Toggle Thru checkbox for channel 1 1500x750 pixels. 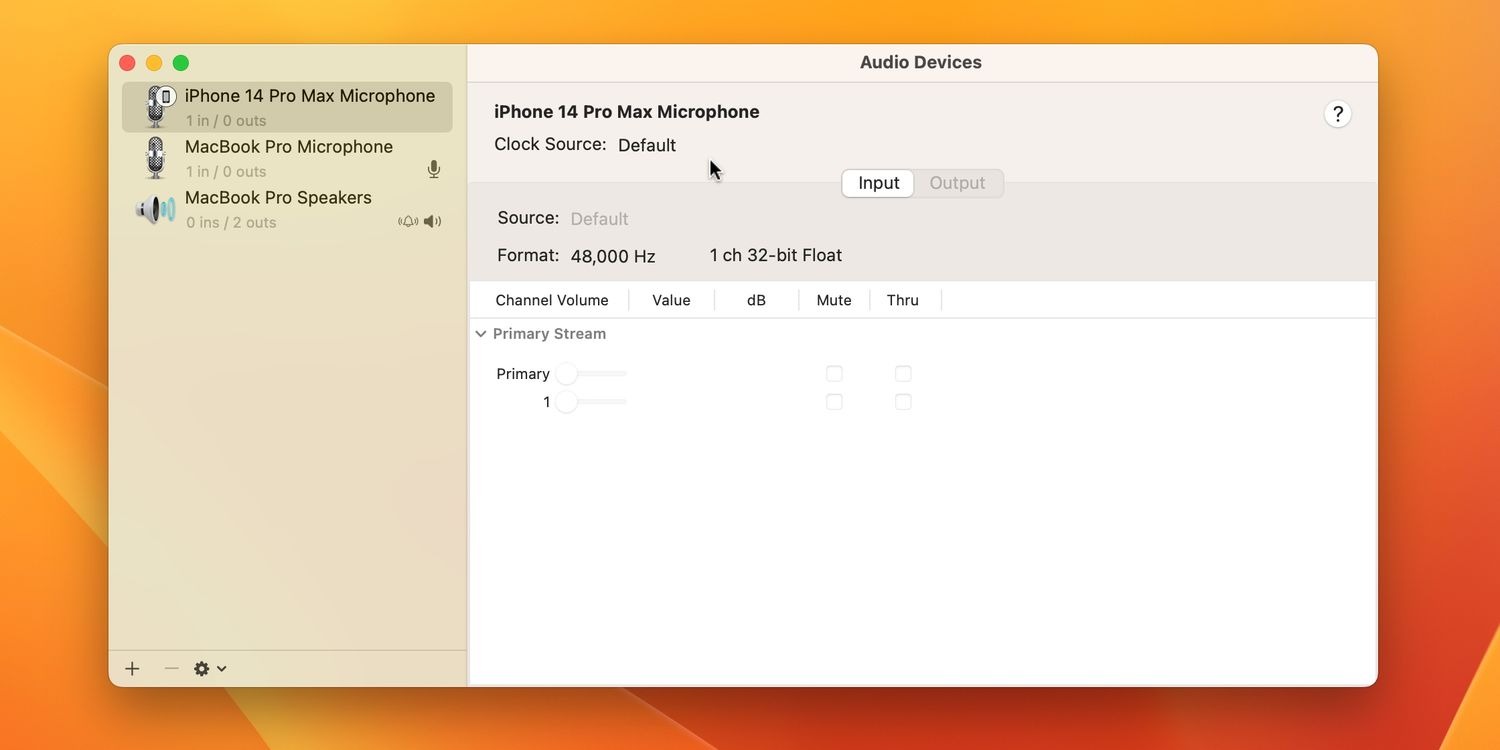[903, 402]
